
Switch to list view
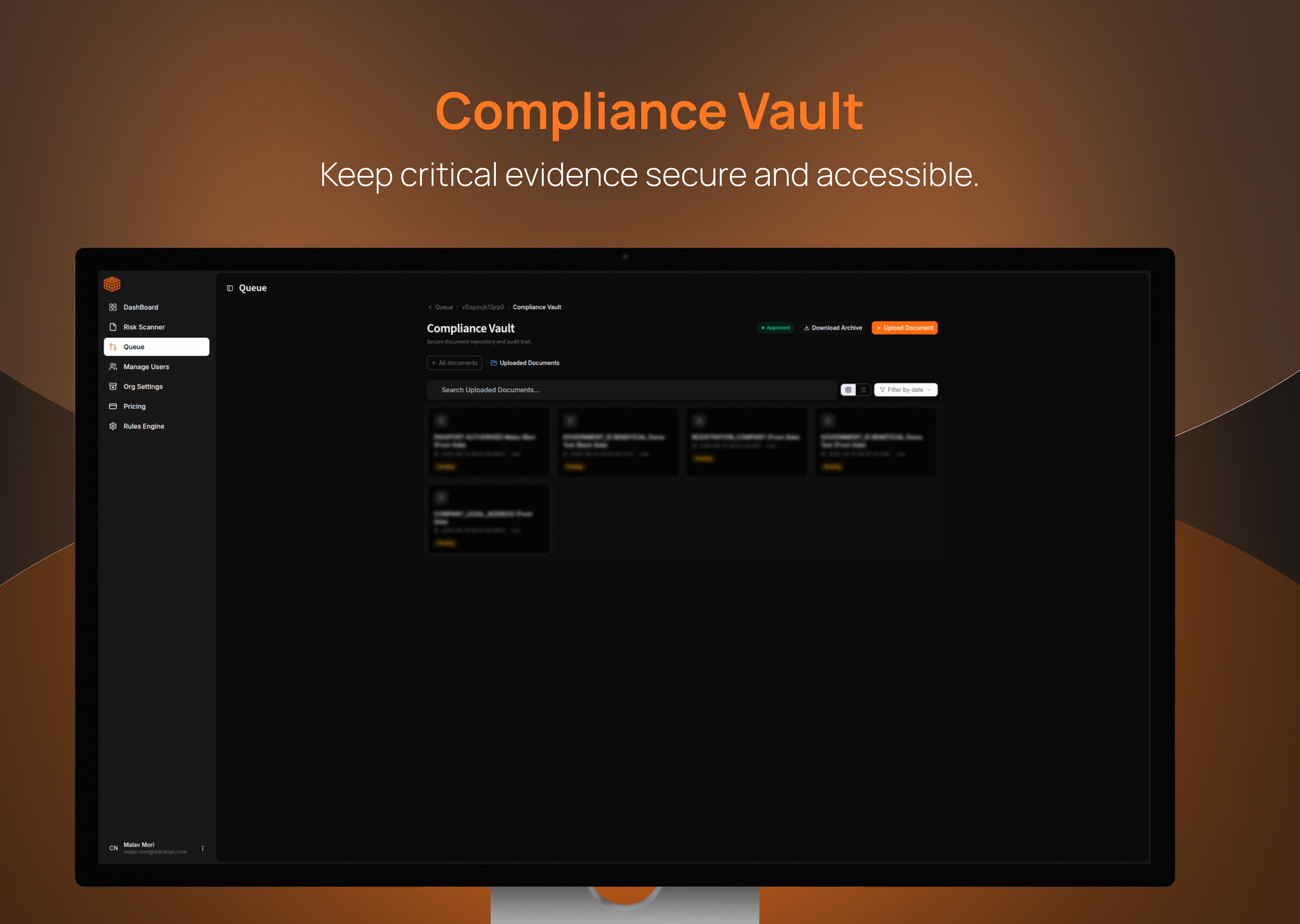[864, 390]
